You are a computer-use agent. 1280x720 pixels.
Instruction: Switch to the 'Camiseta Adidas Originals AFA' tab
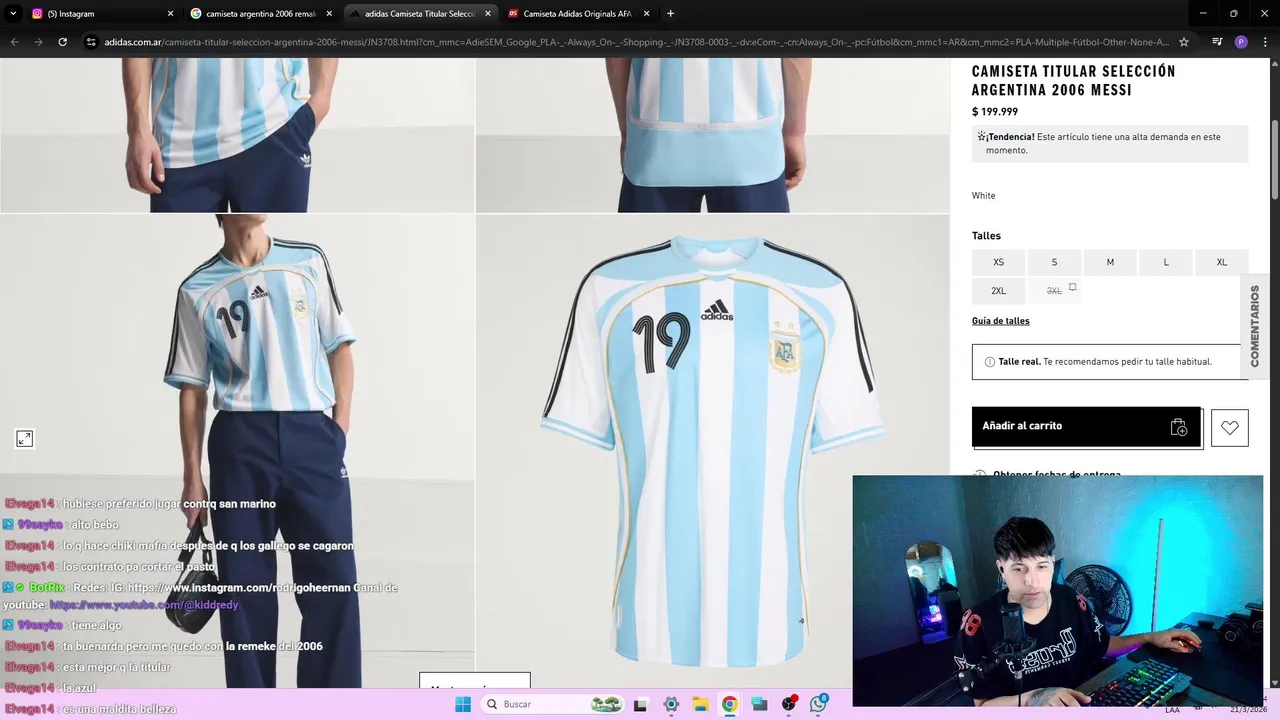578,14
